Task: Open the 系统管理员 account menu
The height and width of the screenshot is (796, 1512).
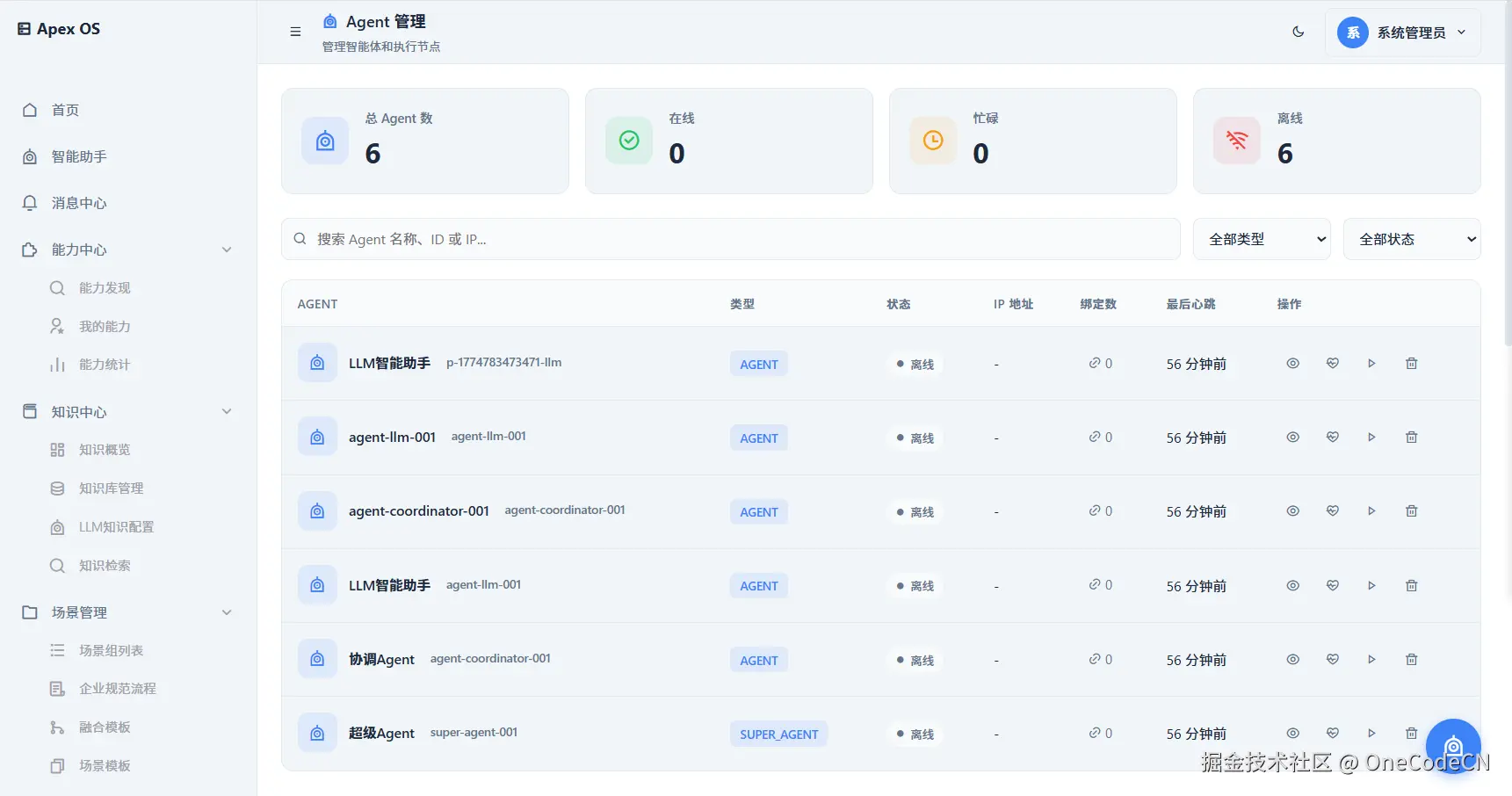Action: click(x=1402, y=32)
